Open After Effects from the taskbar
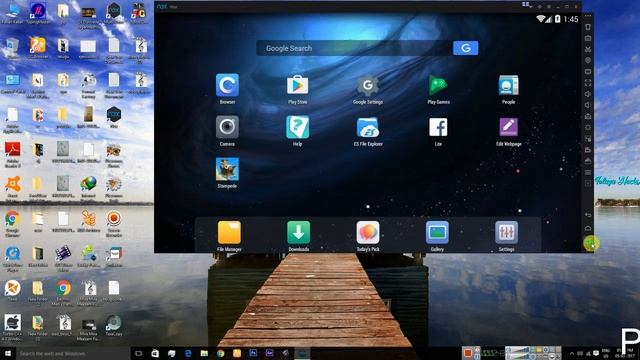Screen dimensions: 640x360 [269, 353]
